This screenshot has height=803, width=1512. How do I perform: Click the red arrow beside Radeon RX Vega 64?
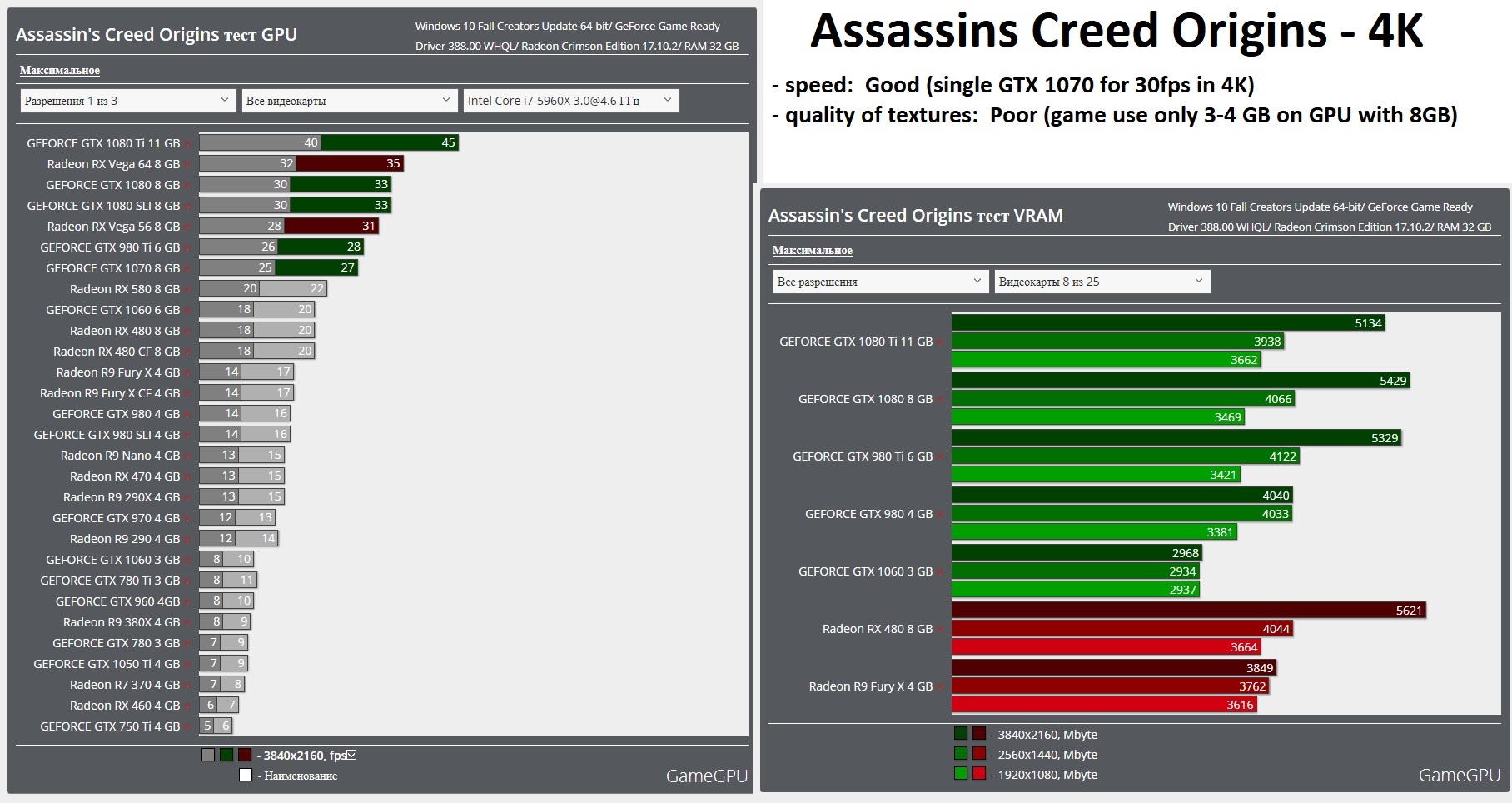pyautogui.click(x=189, y=165)
